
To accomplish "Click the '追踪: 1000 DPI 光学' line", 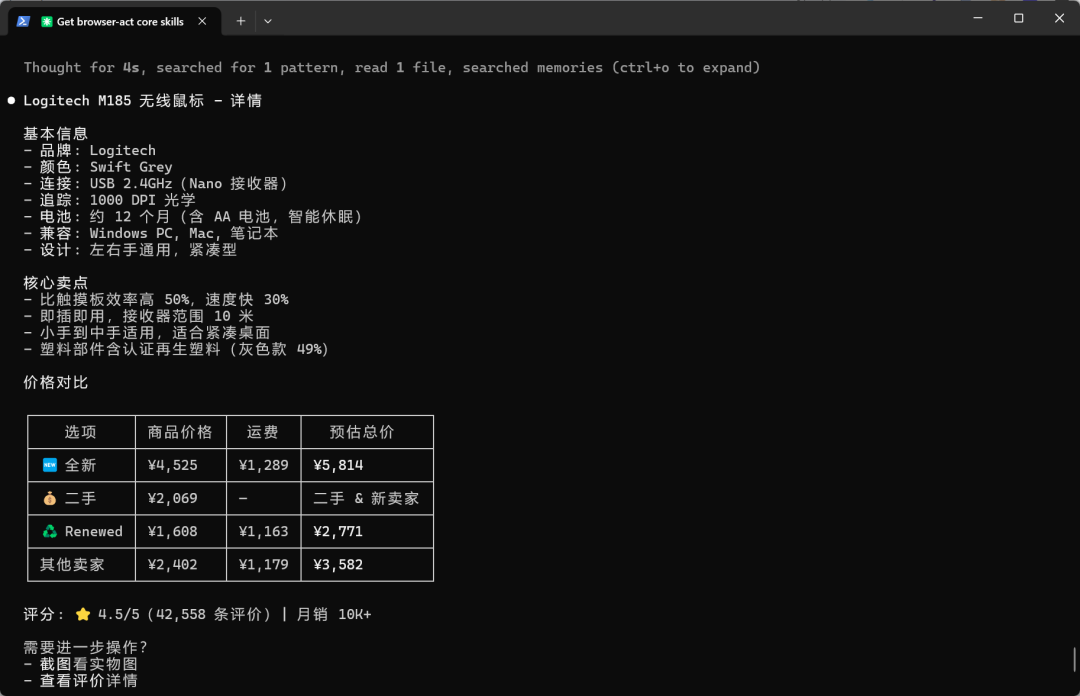I will click(x=110, y=200).
